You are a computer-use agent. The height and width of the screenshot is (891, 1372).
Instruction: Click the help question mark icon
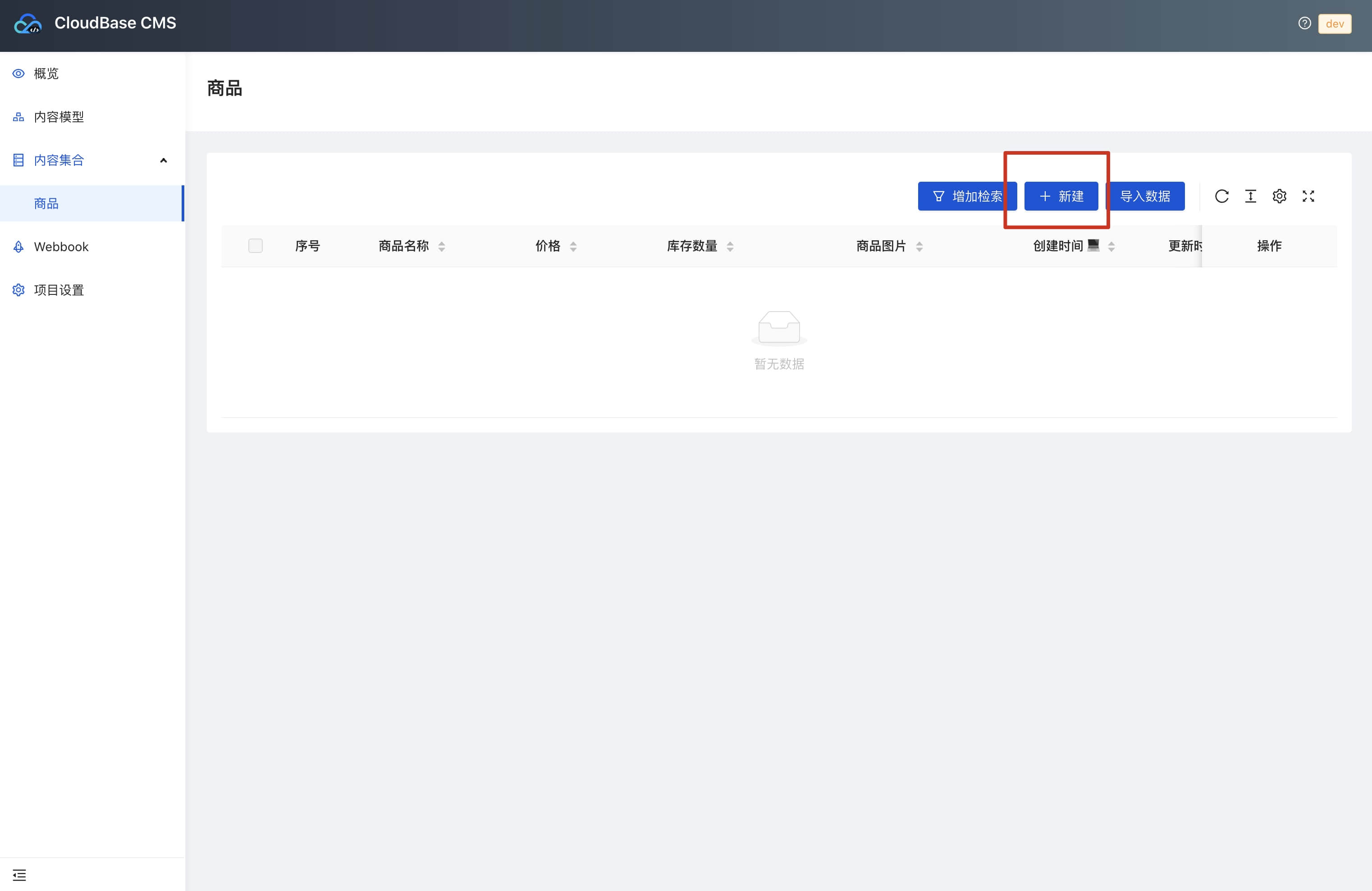(1304, 23)
